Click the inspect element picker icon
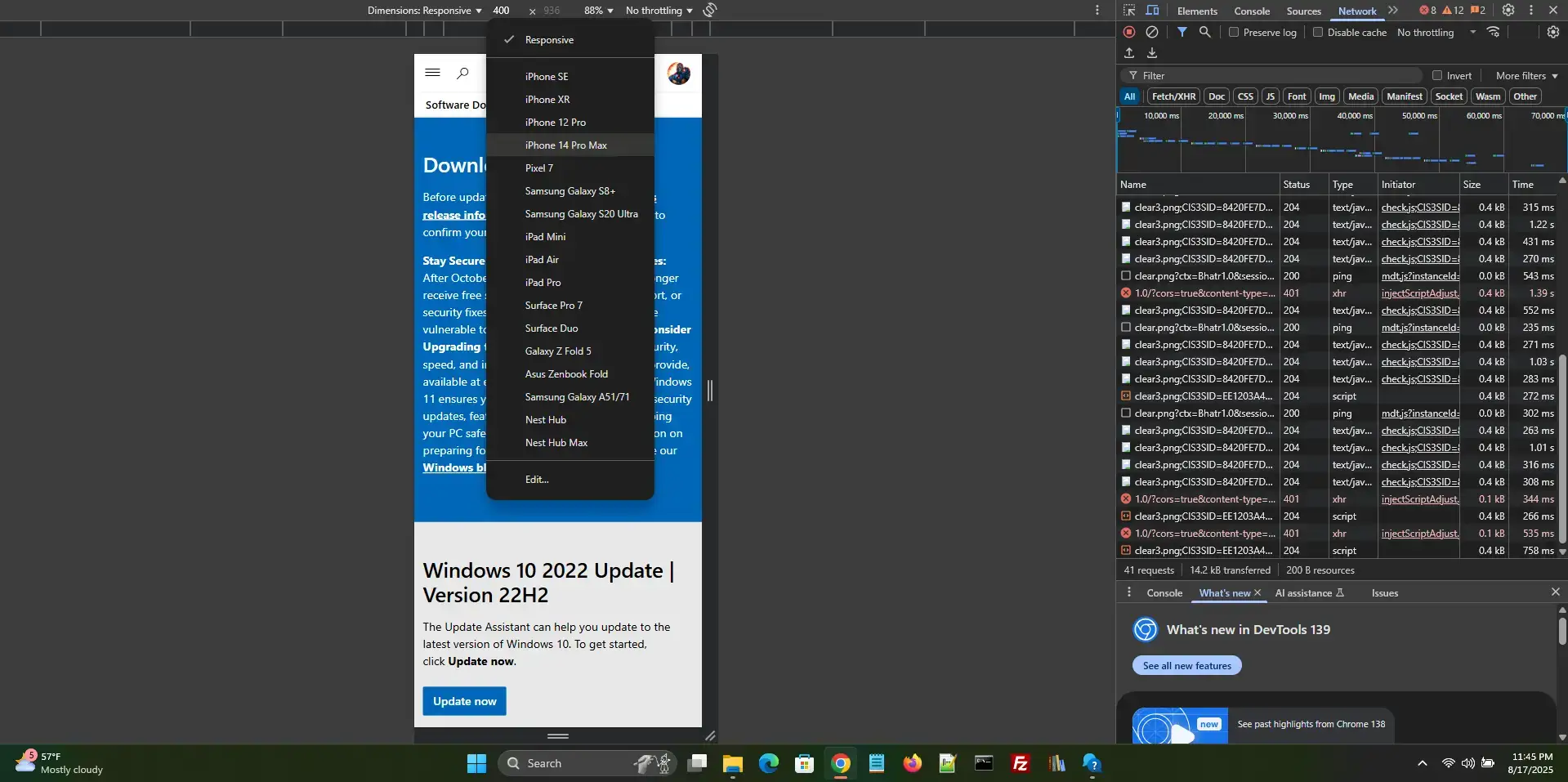 click(x=1129, y=11)
